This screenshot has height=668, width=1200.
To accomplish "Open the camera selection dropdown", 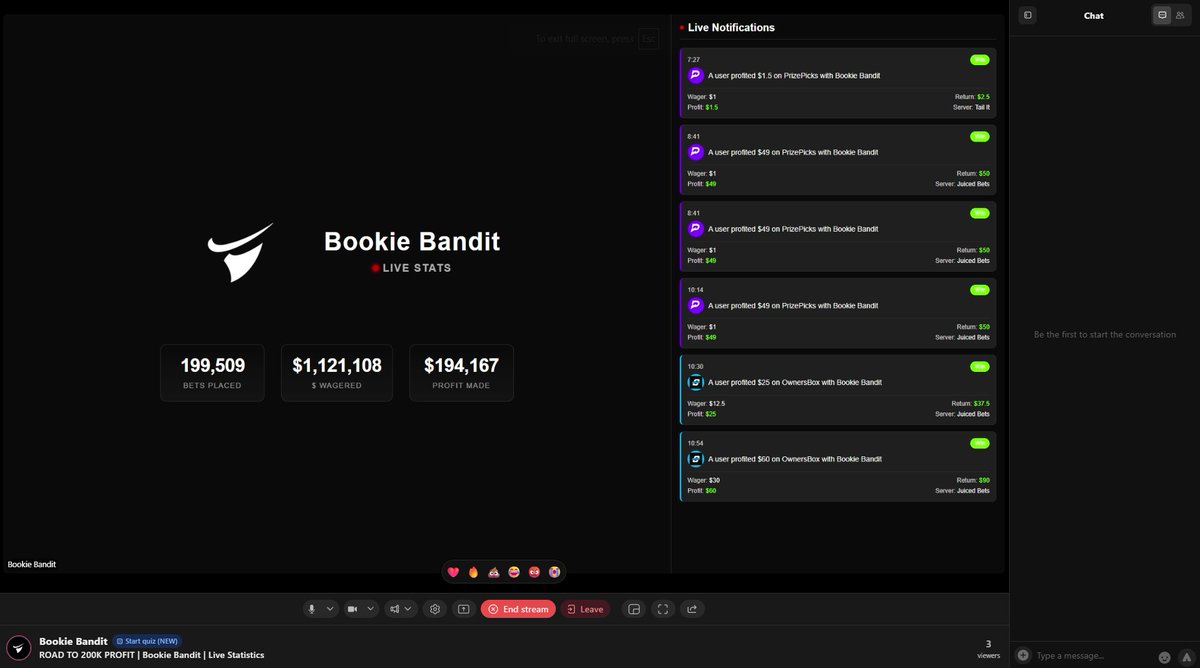I will (370, 608).
